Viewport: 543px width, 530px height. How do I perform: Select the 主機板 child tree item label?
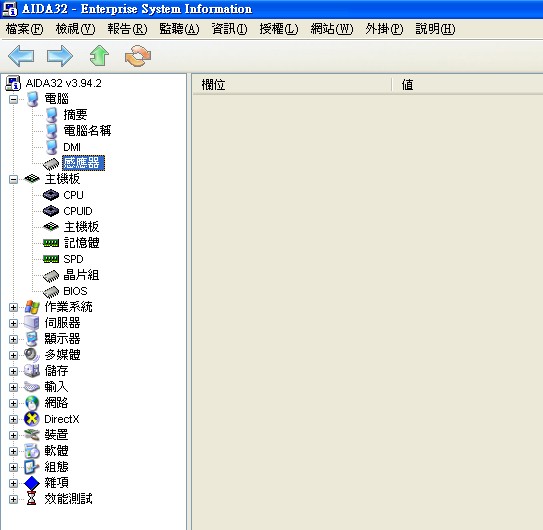click(81, 227)
